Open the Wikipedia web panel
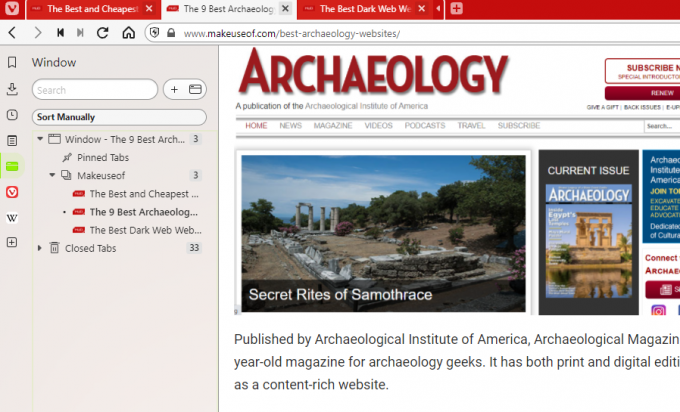 coord(12,218)
